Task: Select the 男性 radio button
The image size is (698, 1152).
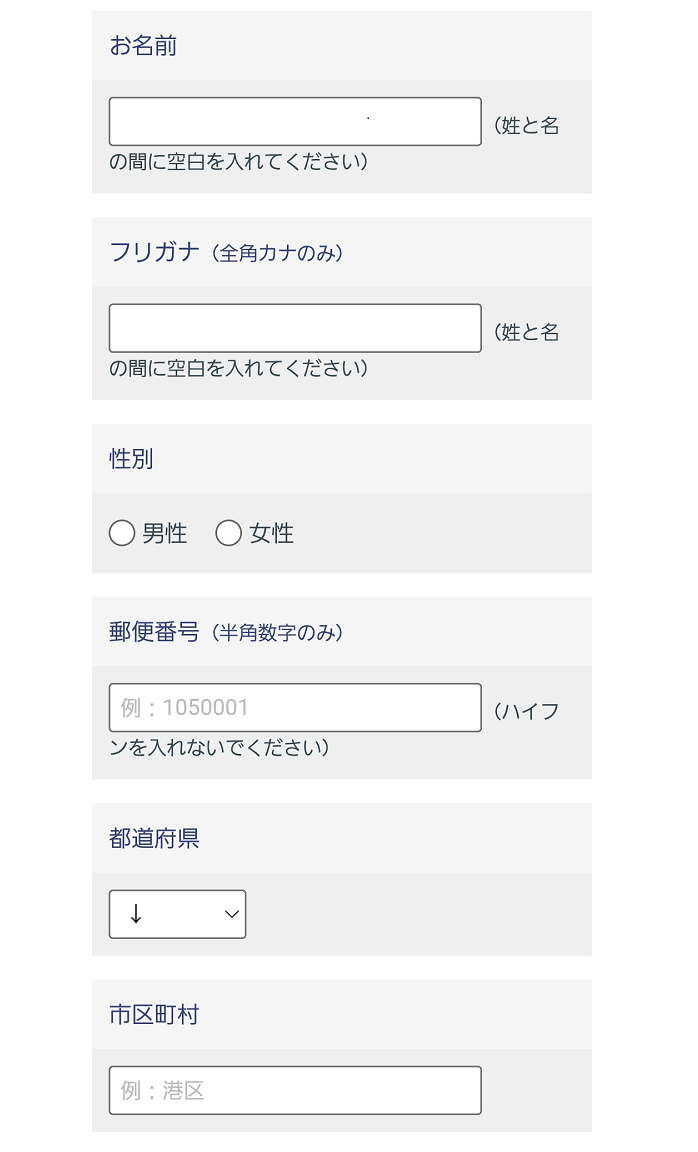Action: pos(122,533)
